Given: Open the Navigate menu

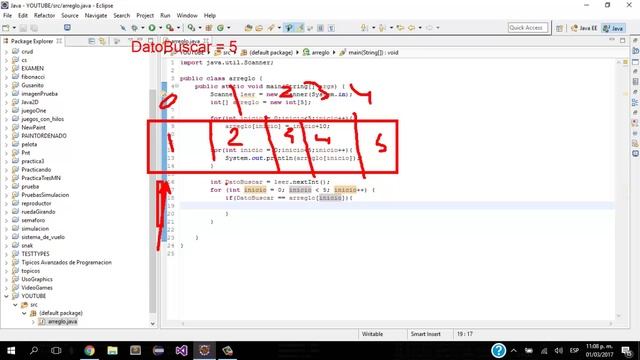Looking at the screenshot, I should 96,16.
